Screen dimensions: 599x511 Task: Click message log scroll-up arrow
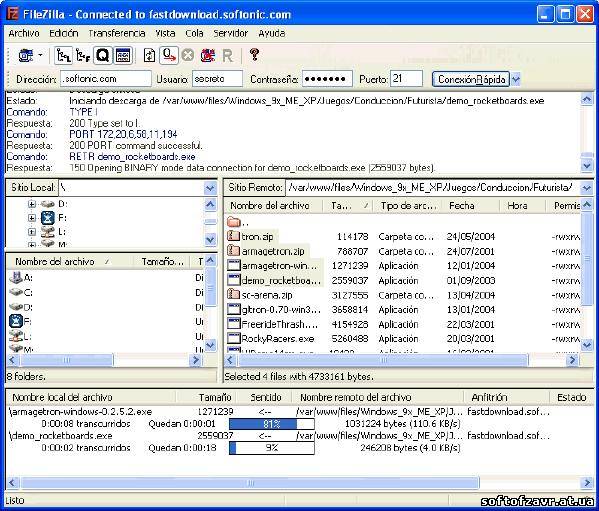coord(587,100)
